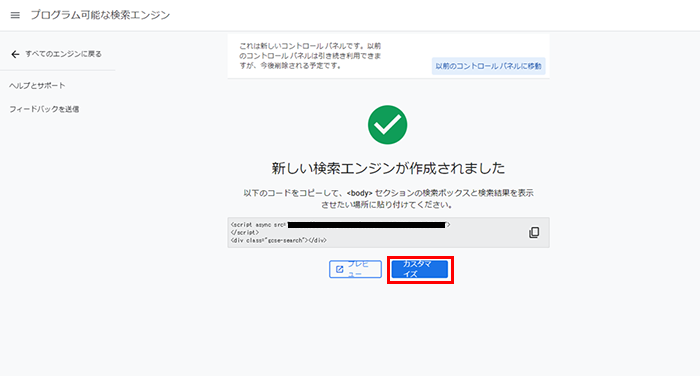Screen dimensions: 700x376
Task: Click the back arrow beside すべてのエンジンに戻る
Action: [x=15, y=54]
